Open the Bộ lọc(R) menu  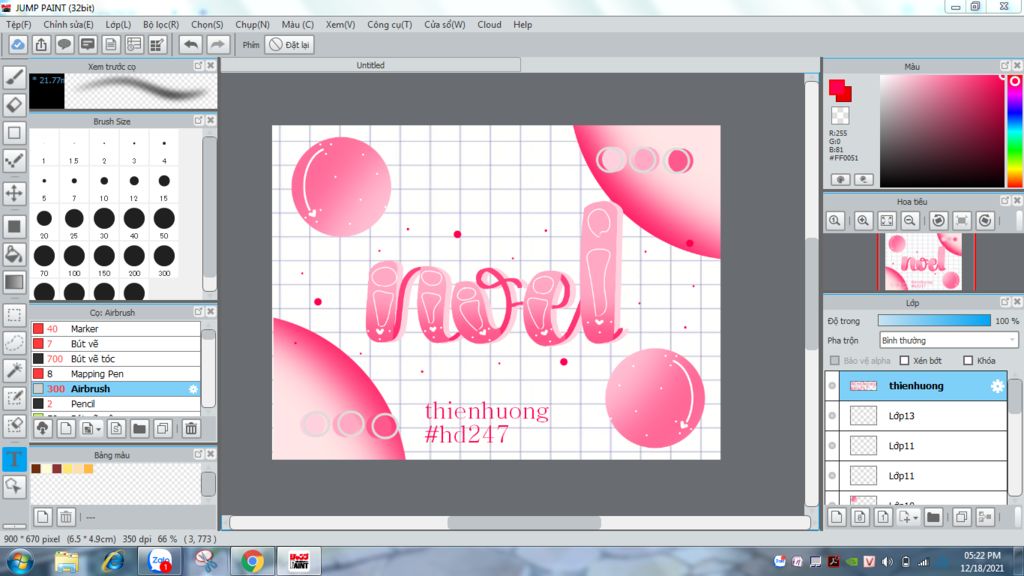pyautogui.click(x=161, y=24)
